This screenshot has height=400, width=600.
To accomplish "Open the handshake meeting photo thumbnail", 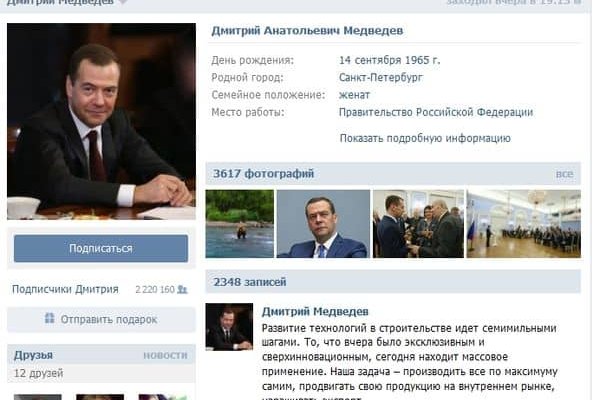I will point(418,224).
